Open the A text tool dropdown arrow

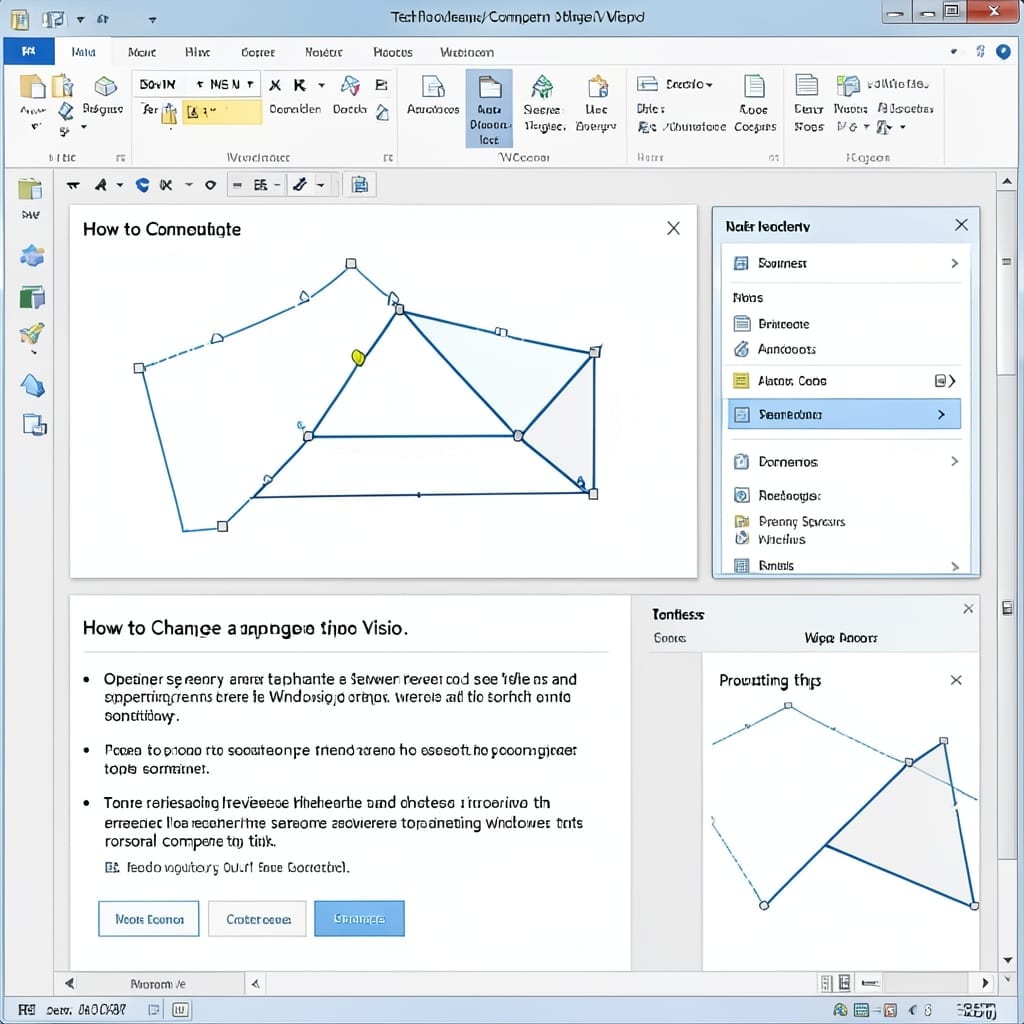tap(120, 185)
